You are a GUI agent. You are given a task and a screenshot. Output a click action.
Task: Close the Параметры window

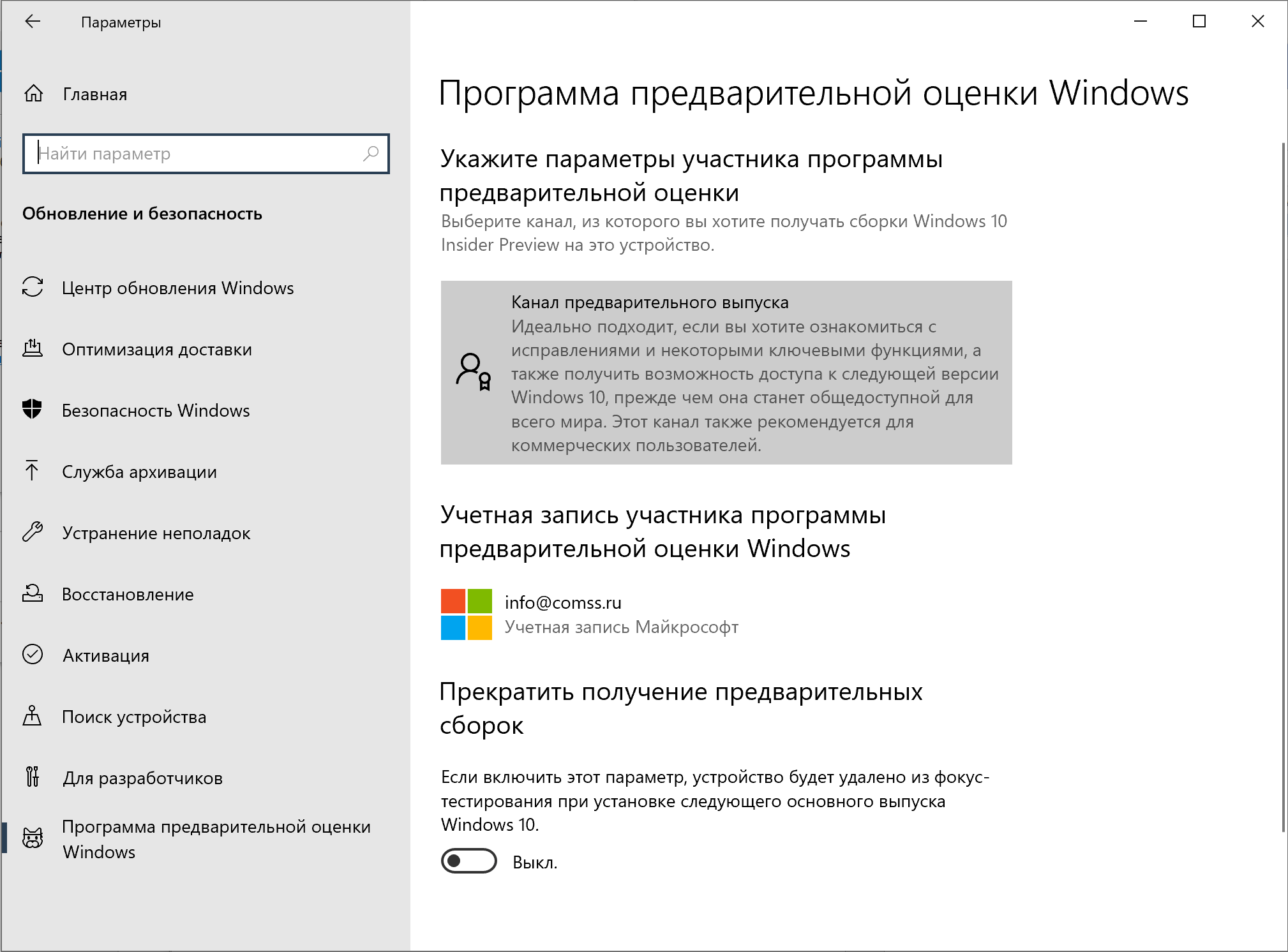pyautogui.click(x=1258, y=22)
